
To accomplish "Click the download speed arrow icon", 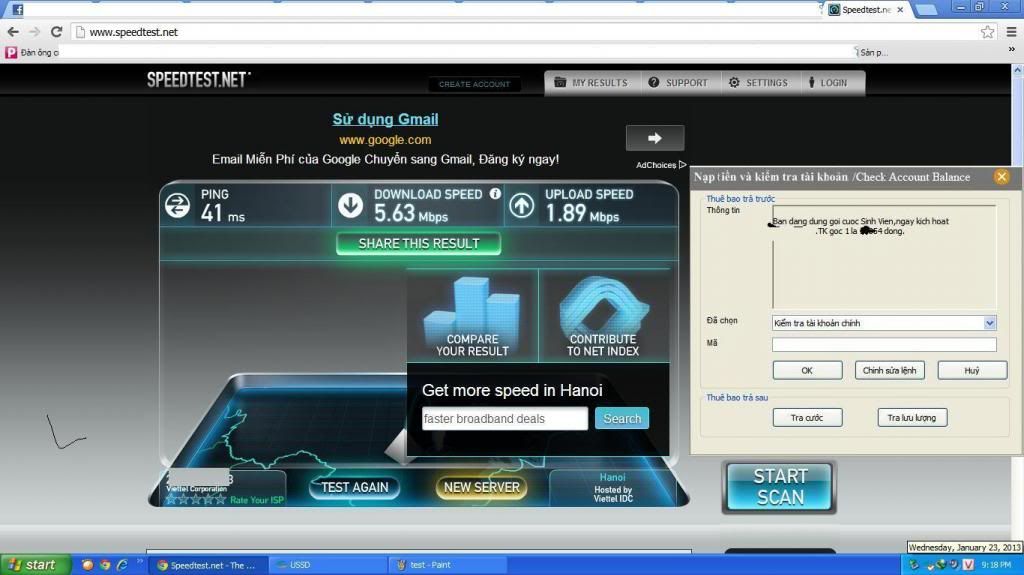I will [351, 205].
